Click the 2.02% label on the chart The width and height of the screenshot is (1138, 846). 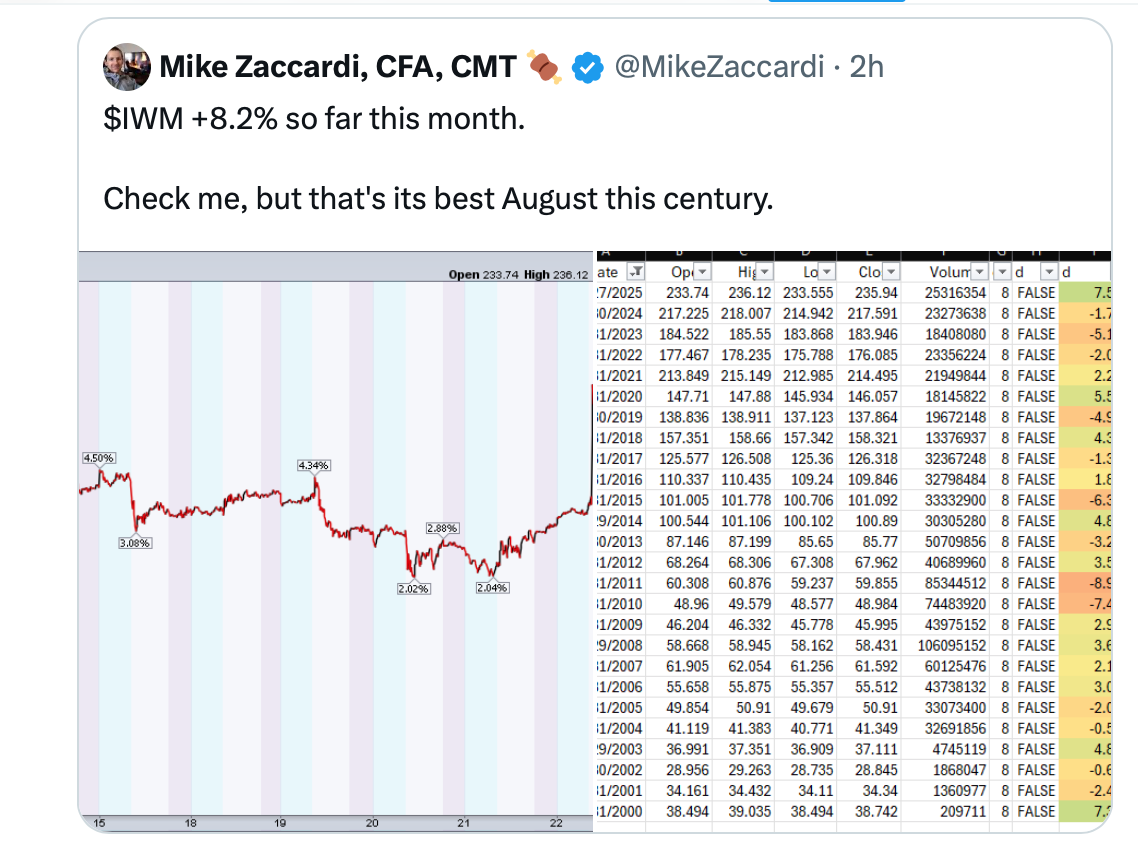[x=413, y=588]
